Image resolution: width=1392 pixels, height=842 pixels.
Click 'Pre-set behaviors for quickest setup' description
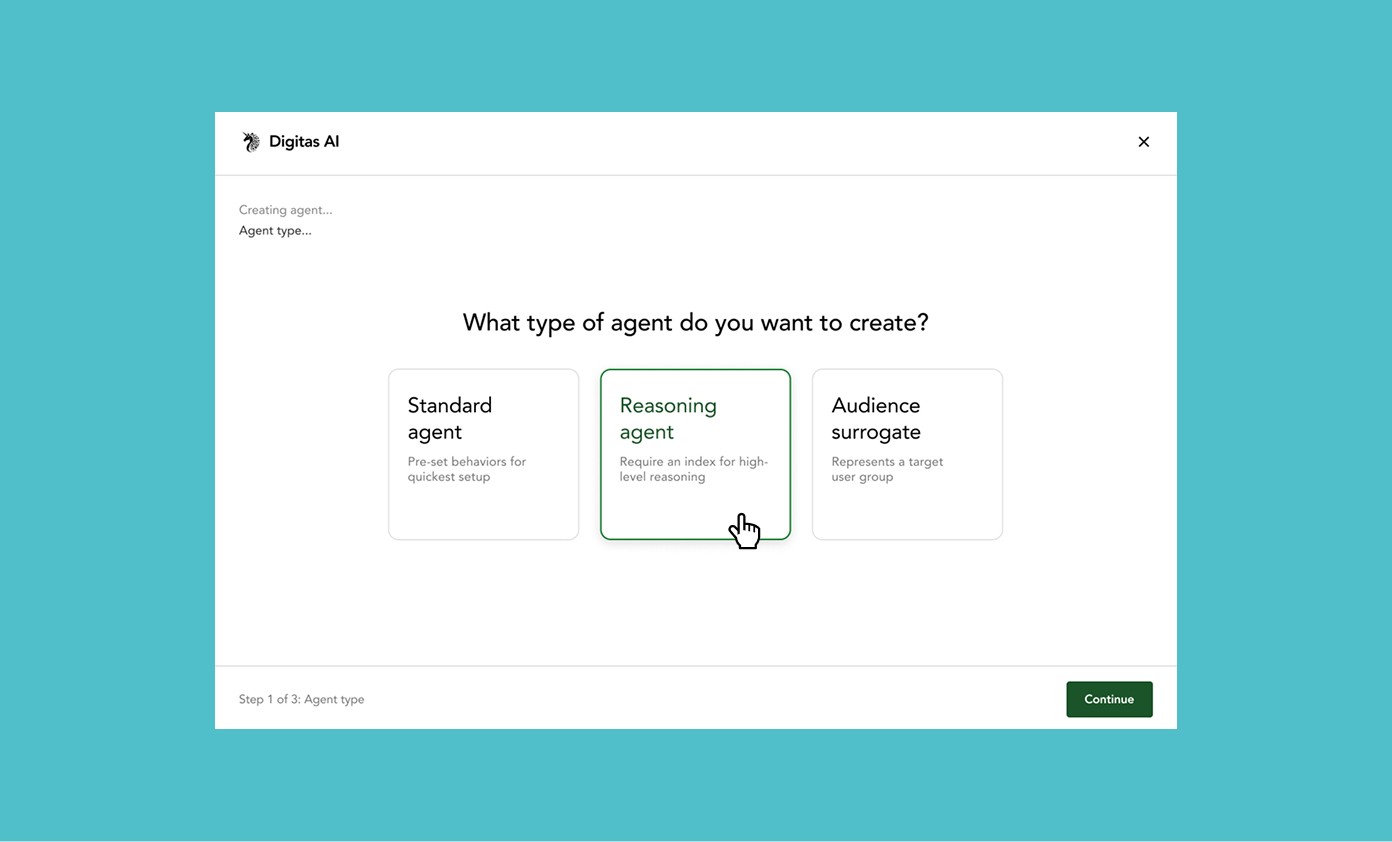pos(466,469)
